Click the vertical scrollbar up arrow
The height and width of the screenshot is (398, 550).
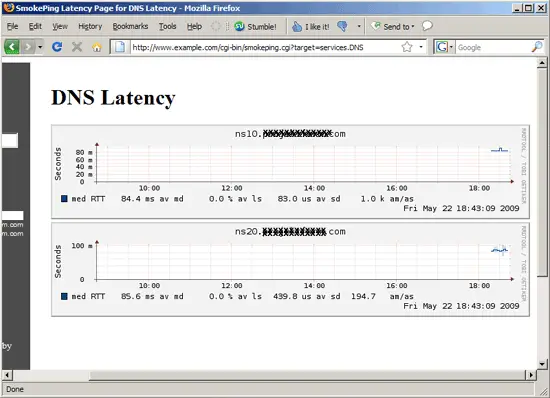click(542, 63)
